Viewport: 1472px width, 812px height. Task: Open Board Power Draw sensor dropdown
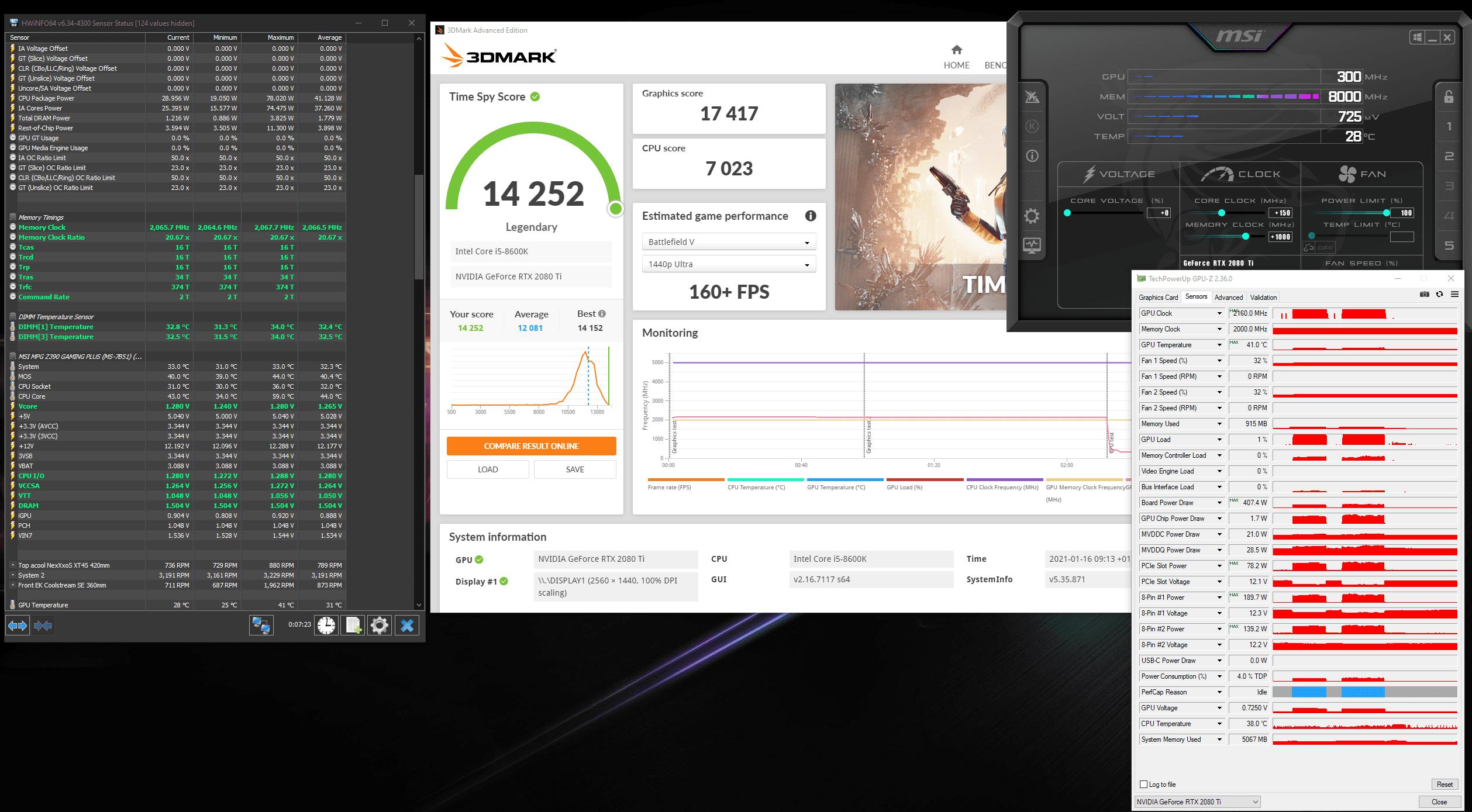(x=1219, y=503)
